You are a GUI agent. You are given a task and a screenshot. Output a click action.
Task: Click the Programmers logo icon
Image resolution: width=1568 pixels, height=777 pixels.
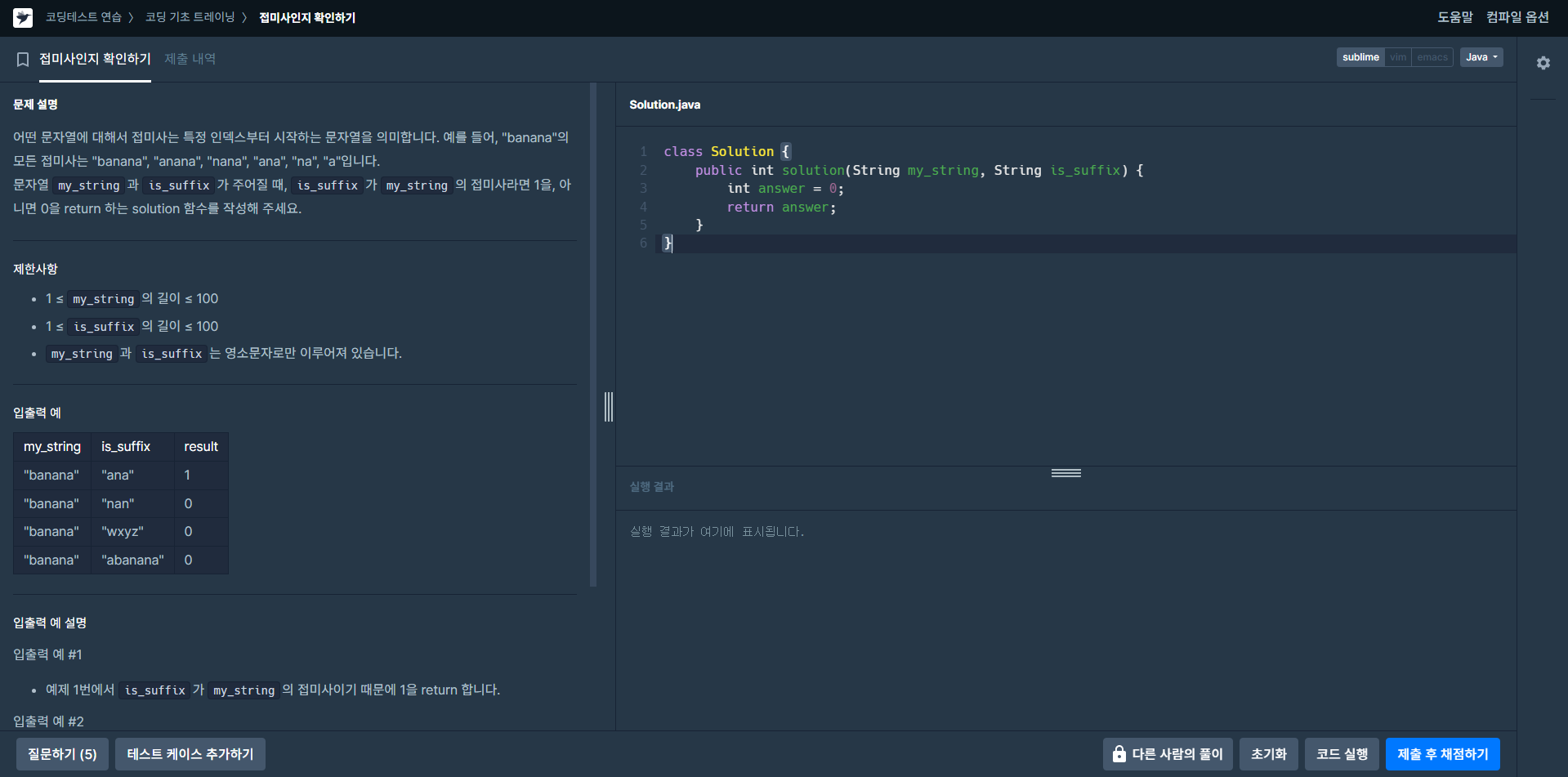pyautogui.click(x=23, y=17)
